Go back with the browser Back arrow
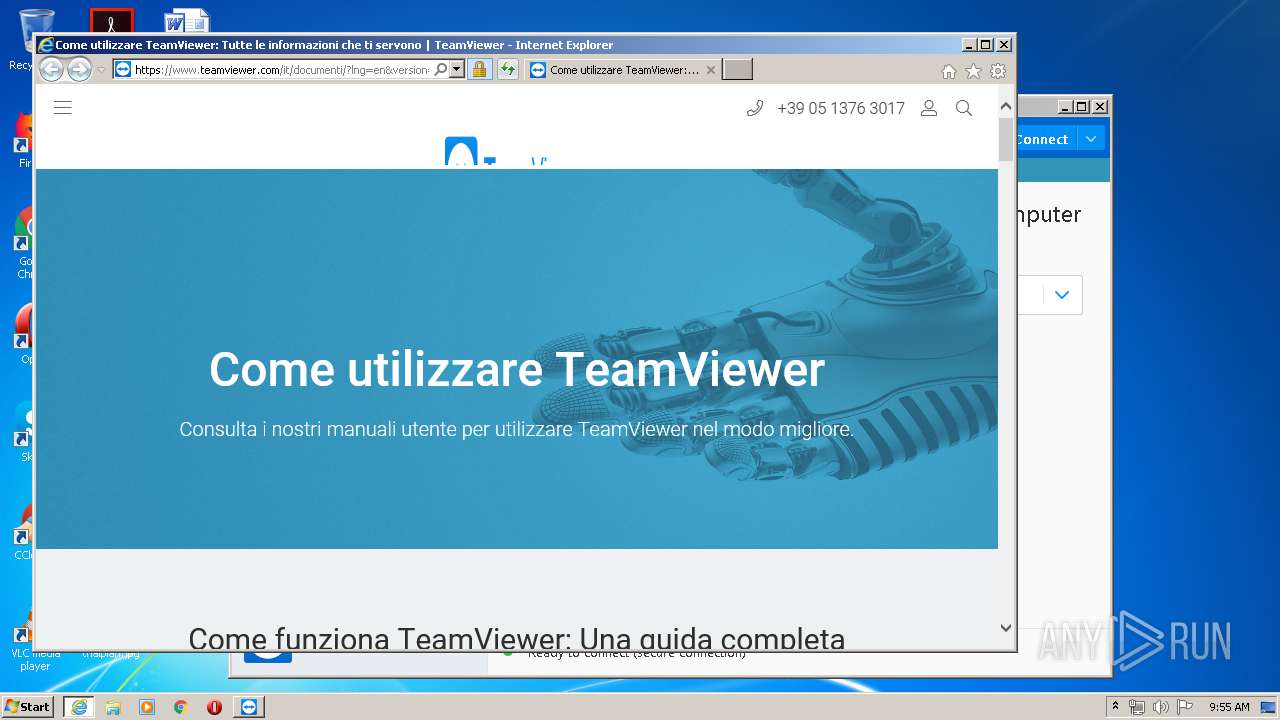 pyautogui.click(x=51, y=69)
